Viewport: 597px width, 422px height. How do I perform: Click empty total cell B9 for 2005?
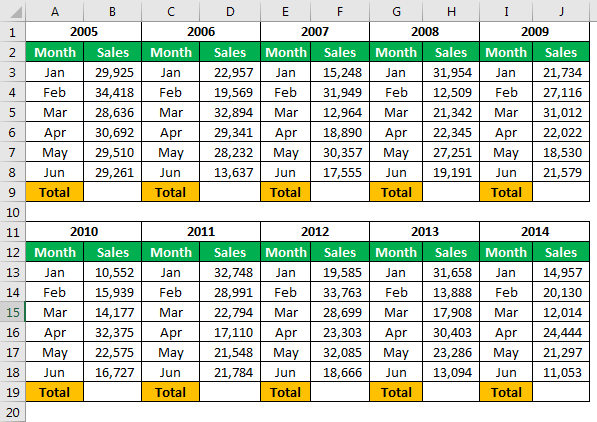click(112, 192)
